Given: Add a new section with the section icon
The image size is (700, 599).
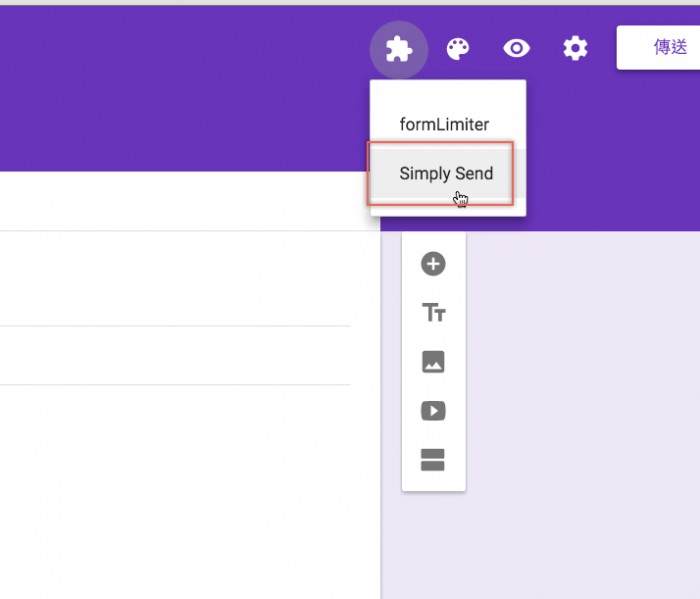Looking at the screenshot, I should point(433,460).
